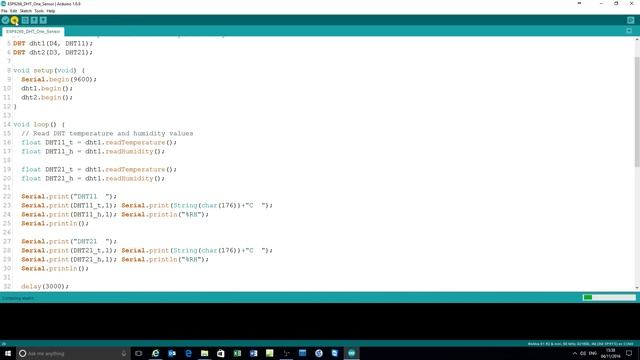
Task: Click the Cortana microphone icon
Action: tap(124, 353)
